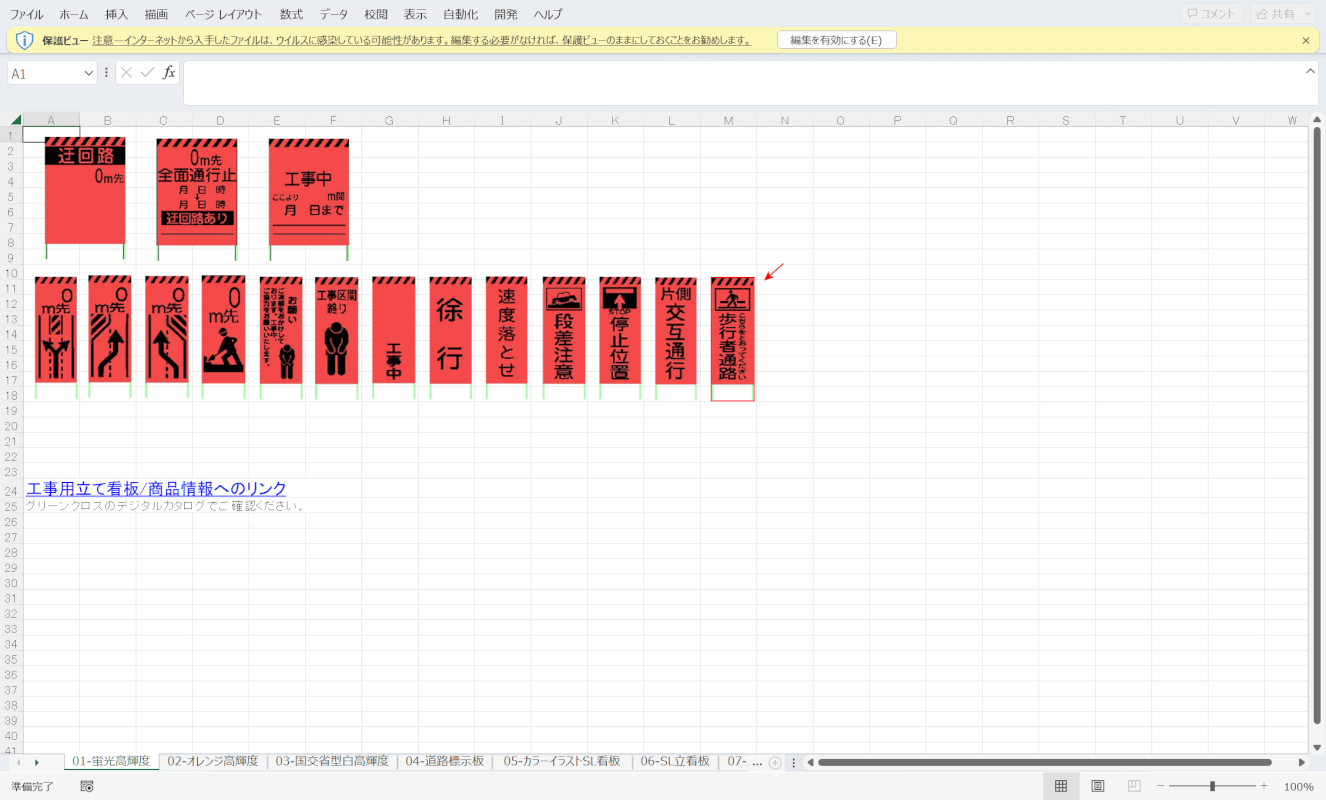Click the 100% zoom level value
The height and width of the screenshot is (800, 1326).
(1299, 787)
